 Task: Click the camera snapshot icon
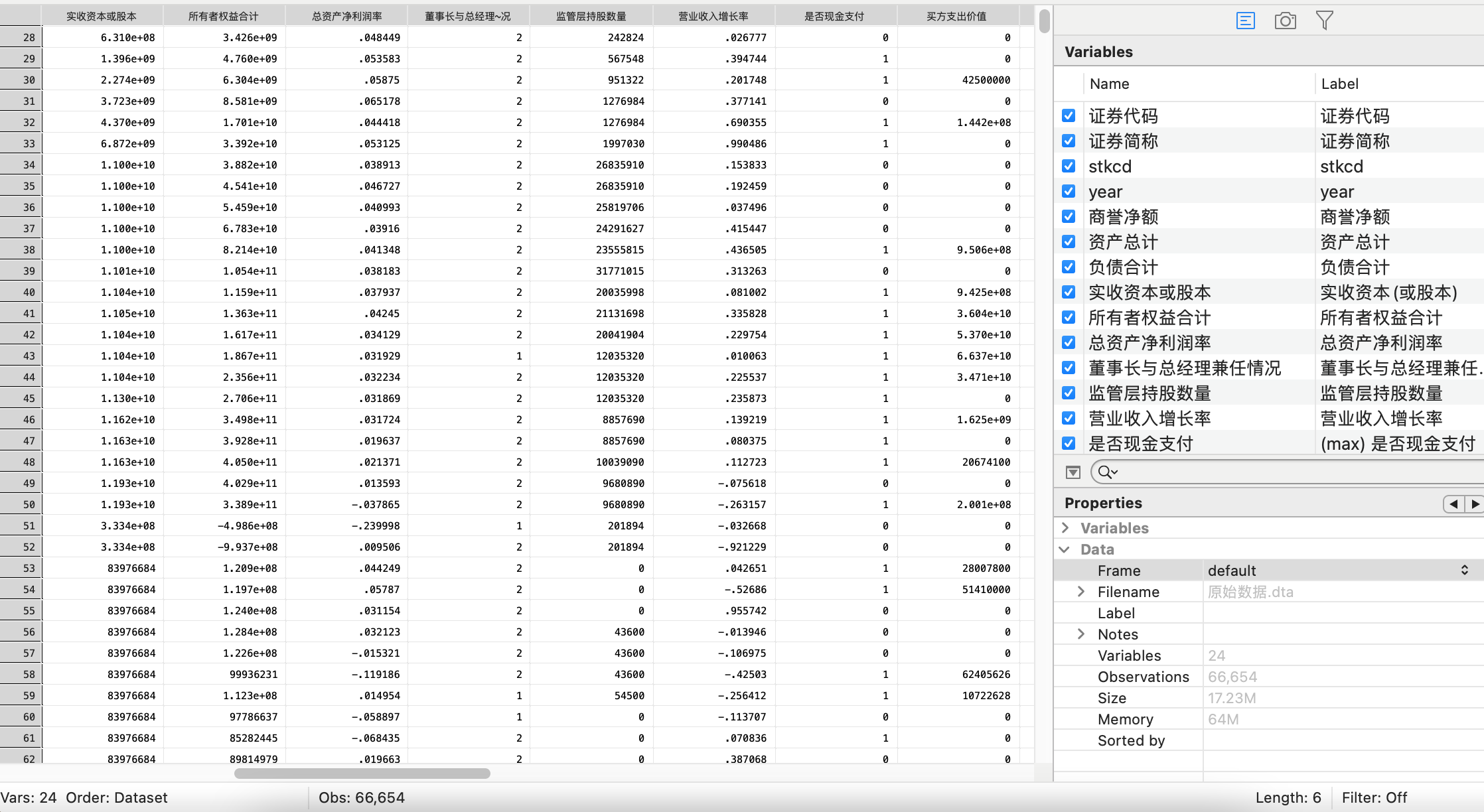point(1285,21)
